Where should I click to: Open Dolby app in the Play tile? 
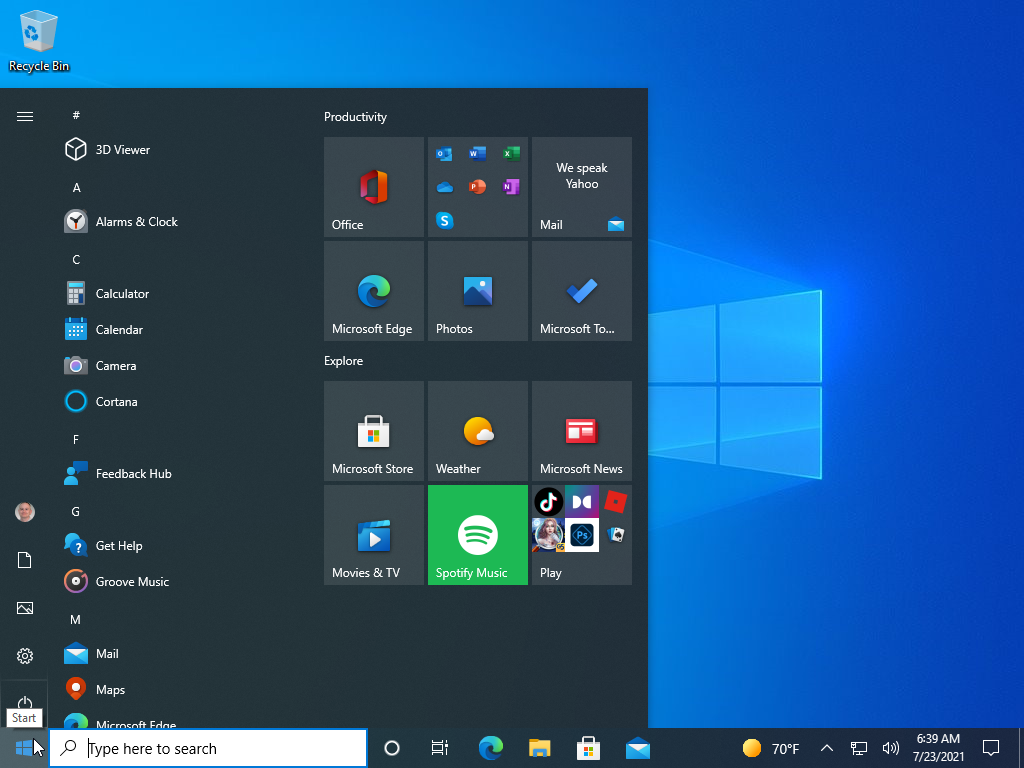(582, 502)
